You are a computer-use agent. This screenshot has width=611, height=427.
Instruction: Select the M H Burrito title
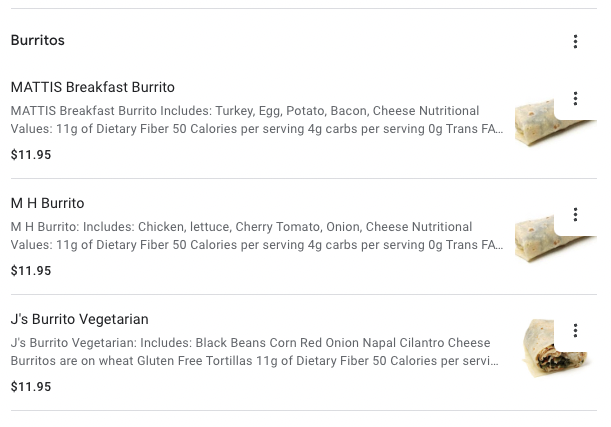click(x=47, y=203)
